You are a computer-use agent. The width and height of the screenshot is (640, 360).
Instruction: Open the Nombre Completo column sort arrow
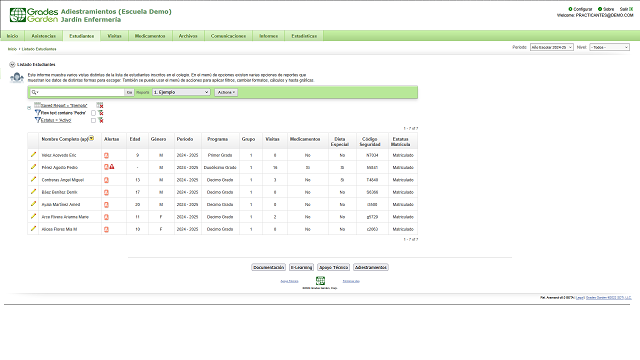tap(91, 139)
